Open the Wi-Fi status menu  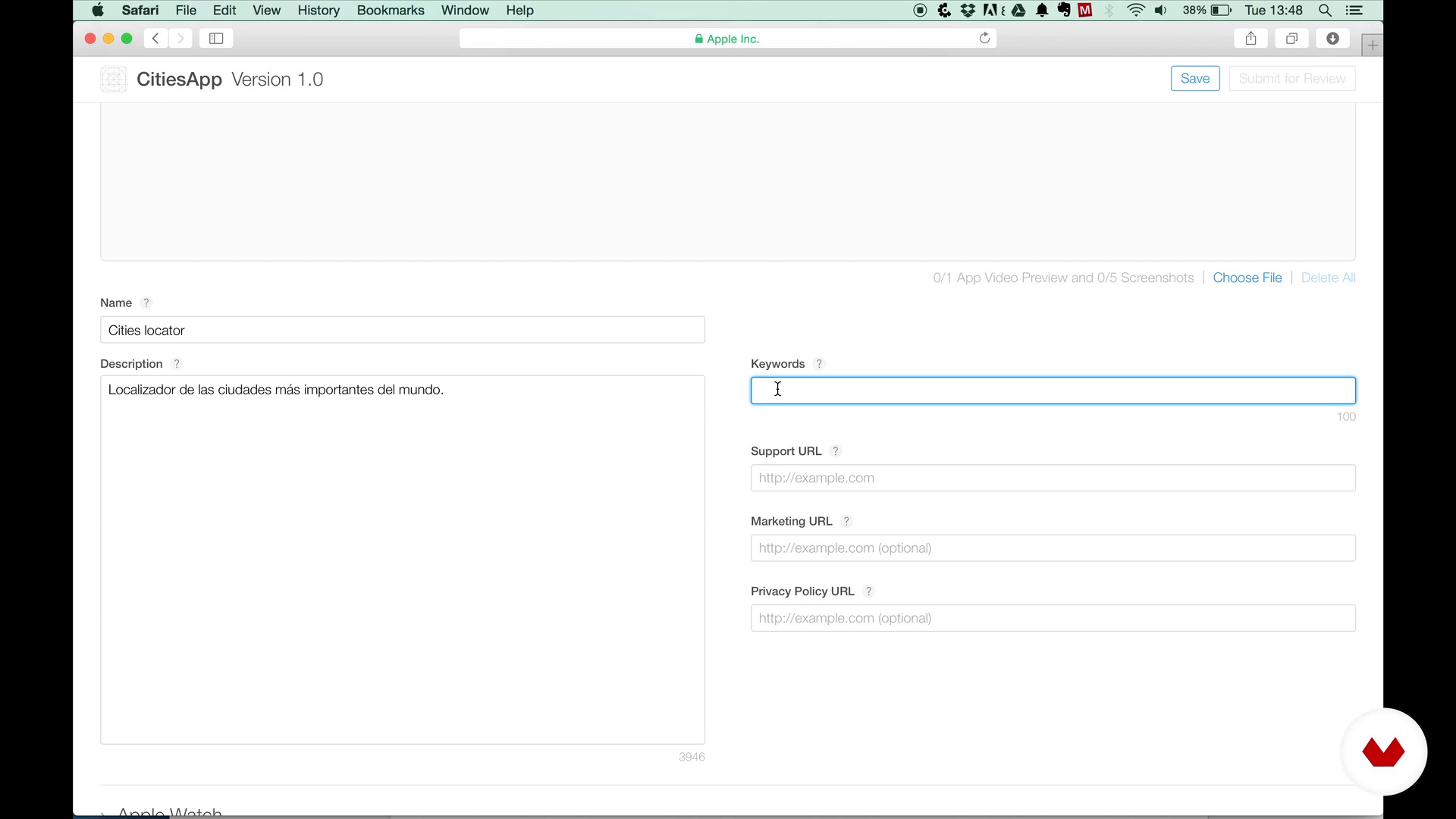(1136, 11)
